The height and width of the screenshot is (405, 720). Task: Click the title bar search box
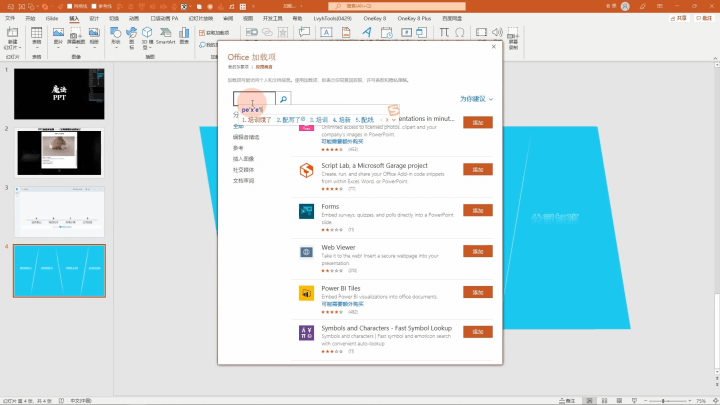tap(397, 6)
